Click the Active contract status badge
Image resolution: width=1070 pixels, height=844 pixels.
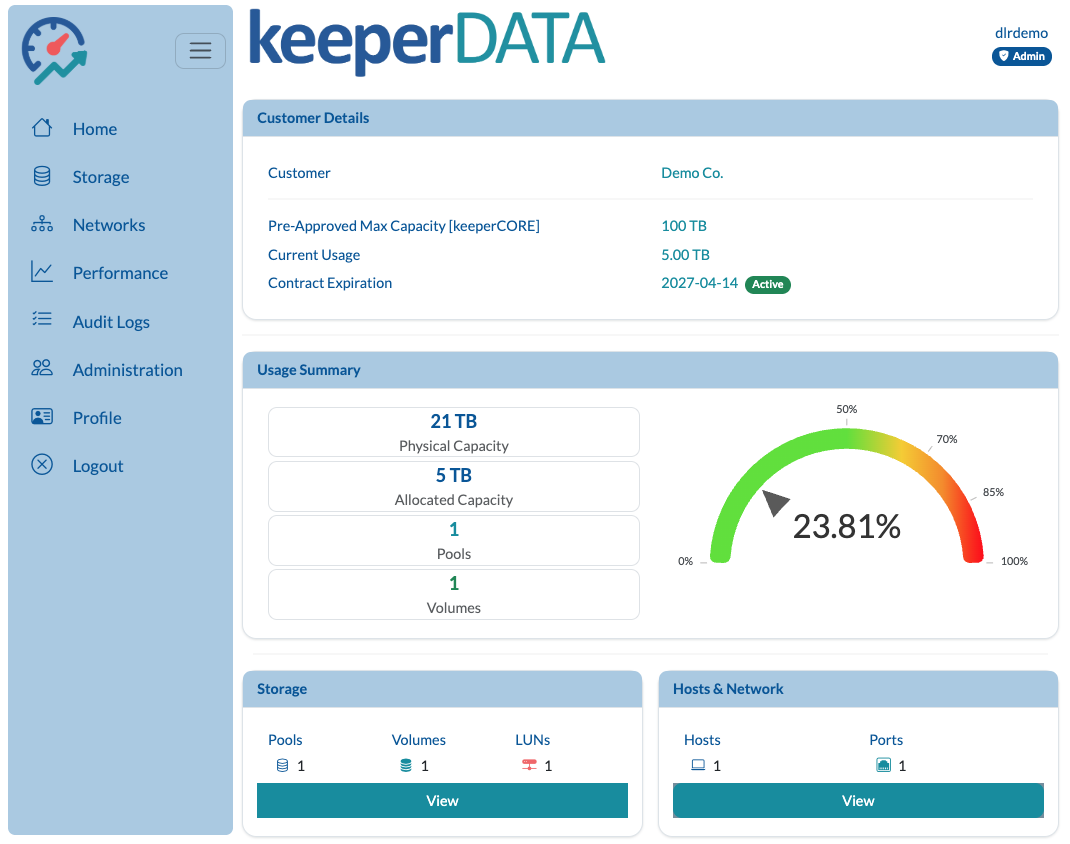(x=768, y=285)
